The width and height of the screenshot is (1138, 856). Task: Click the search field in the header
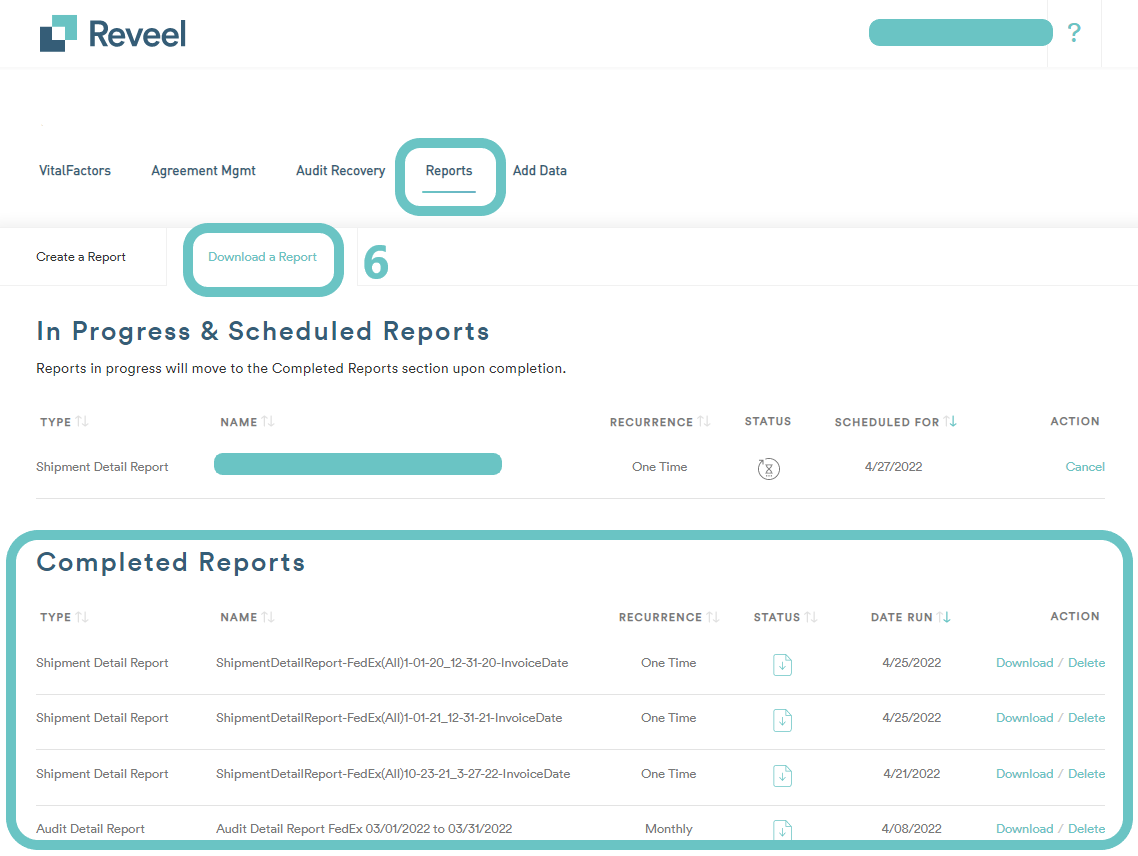pyautogui.click(x=960, y=32)
